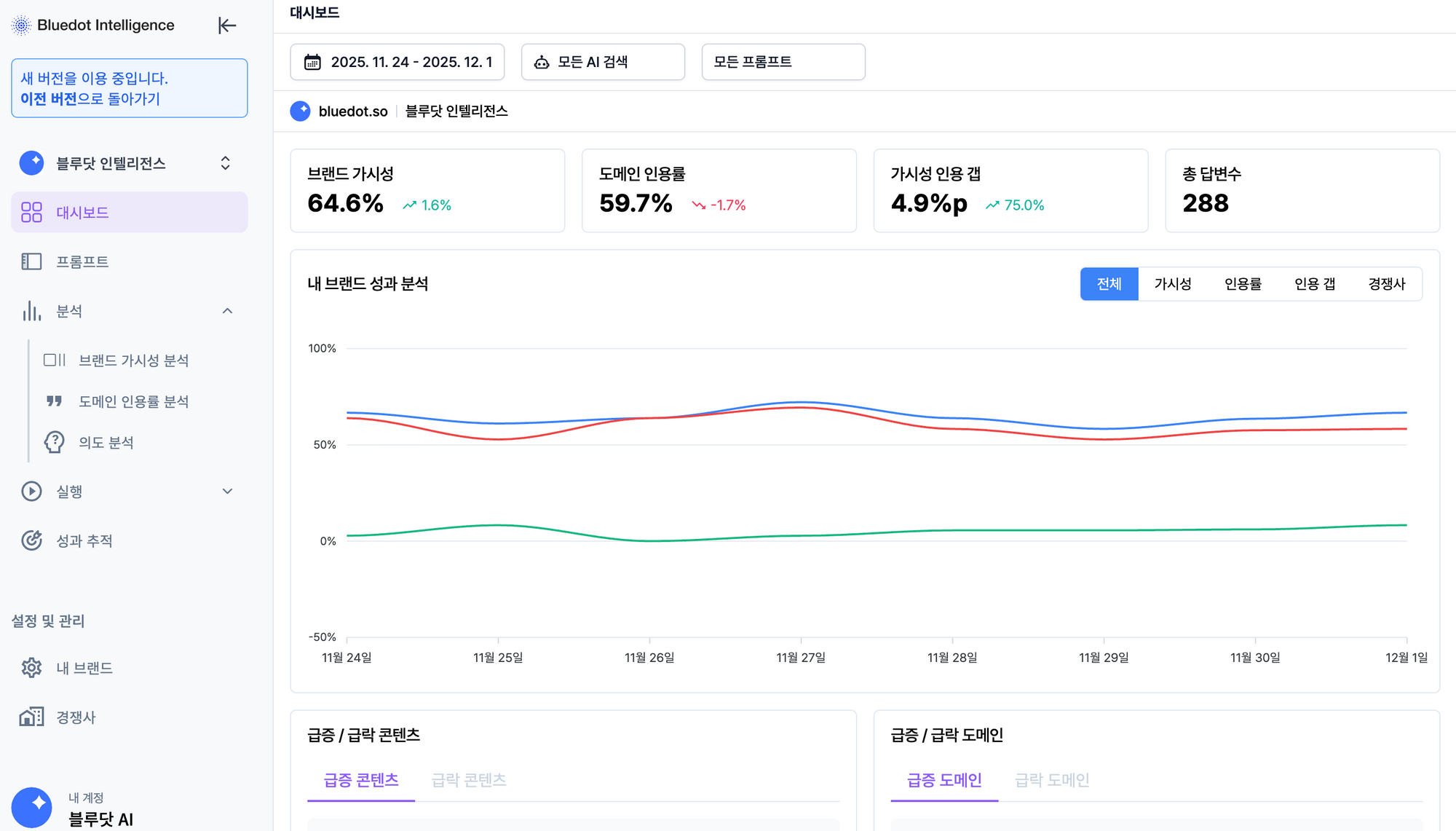Collapse sidebar with the arrow icon

click(227, 25)
